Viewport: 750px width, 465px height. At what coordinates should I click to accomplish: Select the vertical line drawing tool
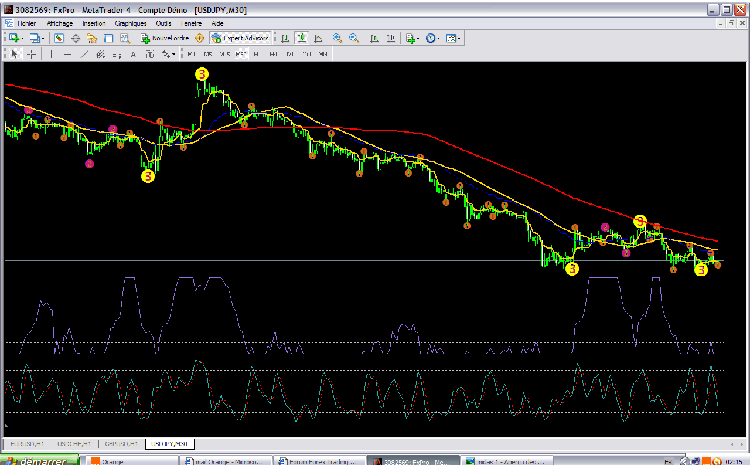(x=52, y=54)
